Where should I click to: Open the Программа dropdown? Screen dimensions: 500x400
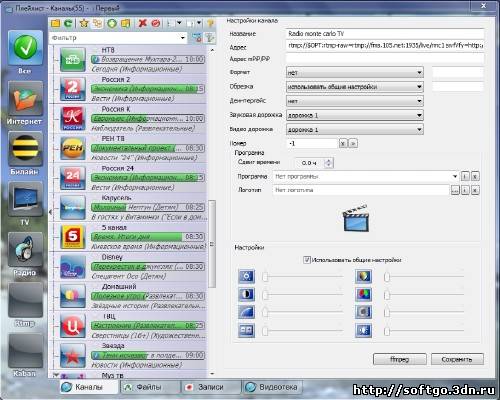(x=455, y=176)
